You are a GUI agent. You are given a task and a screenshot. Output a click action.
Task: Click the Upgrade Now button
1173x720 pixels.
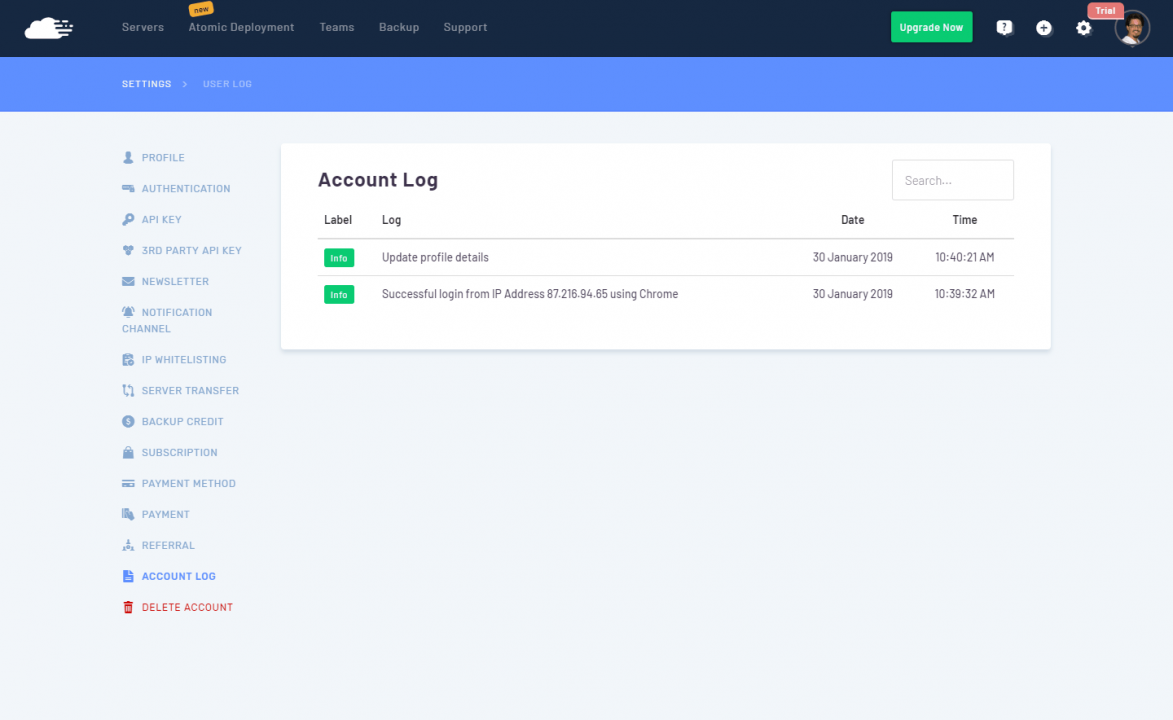tap(931, 27)
